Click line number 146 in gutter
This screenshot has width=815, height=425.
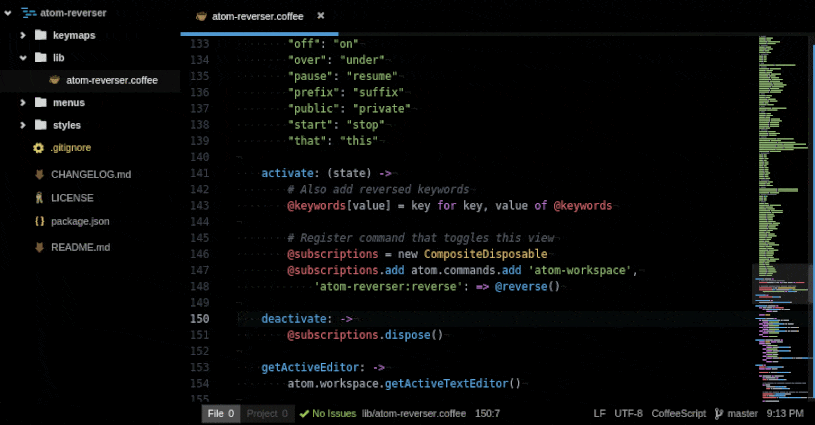(200, 254)
